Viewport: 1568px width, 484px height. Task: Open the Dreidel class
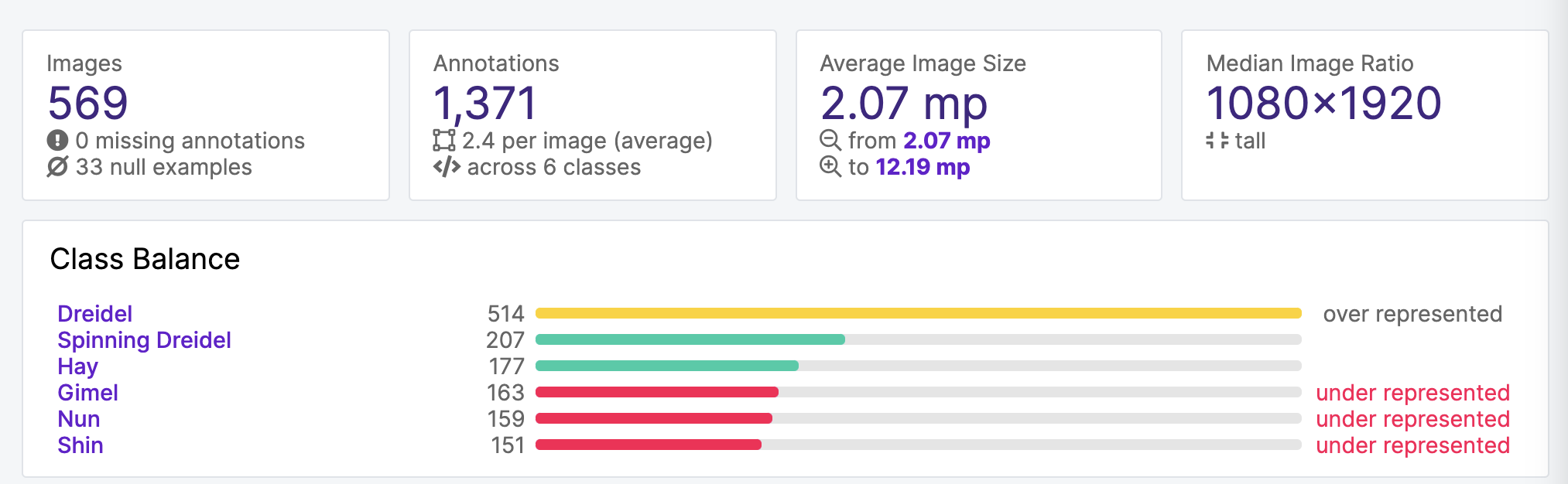tap(94, 314)
